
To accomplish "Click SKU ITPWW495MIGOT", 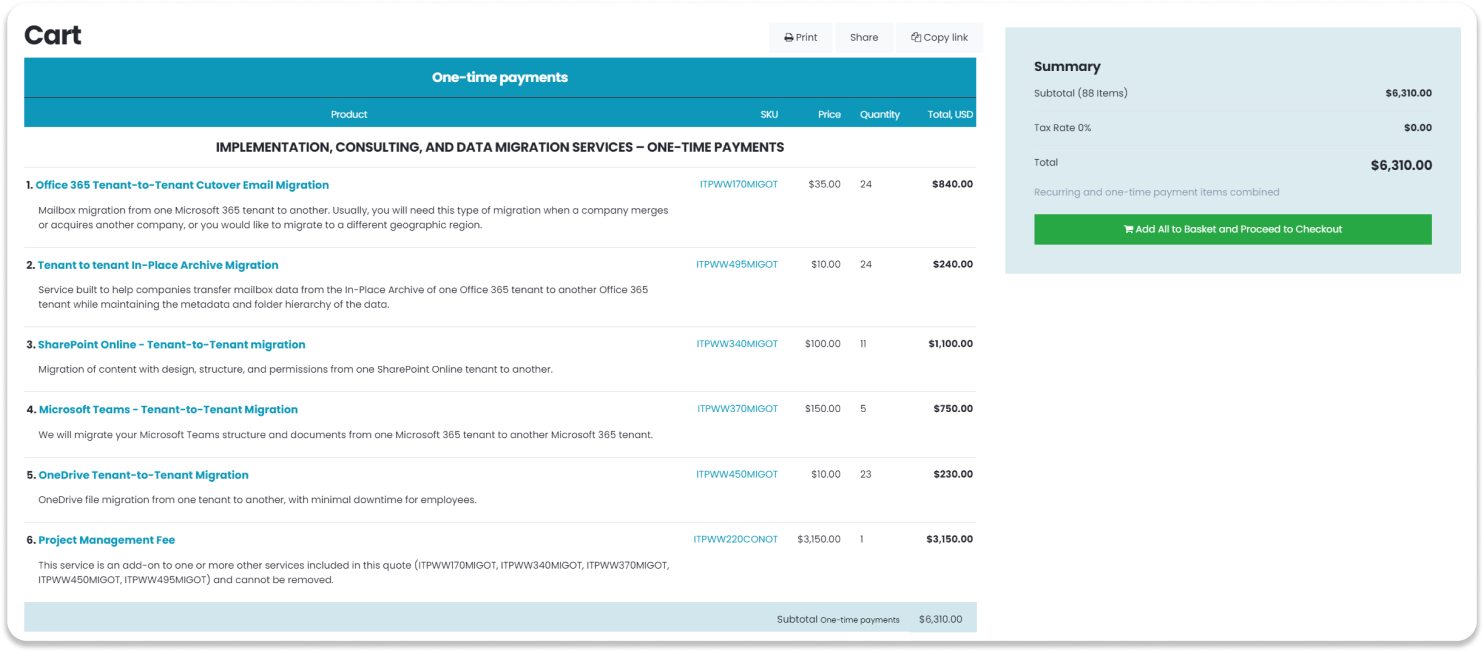I will [x=737, y=264].
